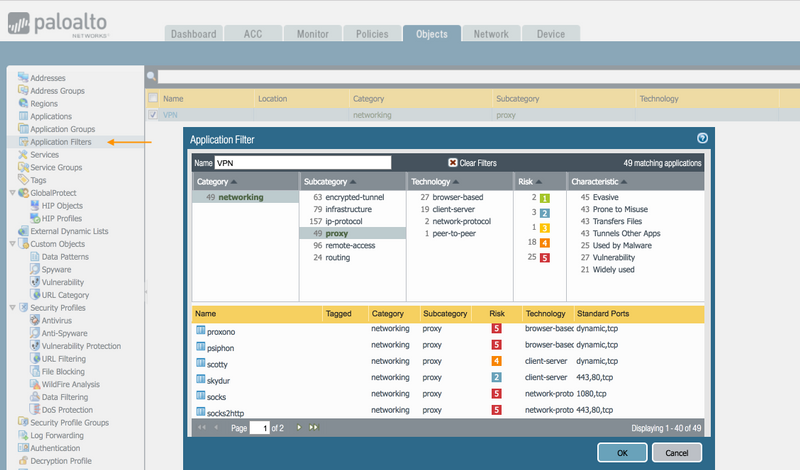Click the filter Name input field
This screenshot has width=800, height=470.
pos(302,162)
